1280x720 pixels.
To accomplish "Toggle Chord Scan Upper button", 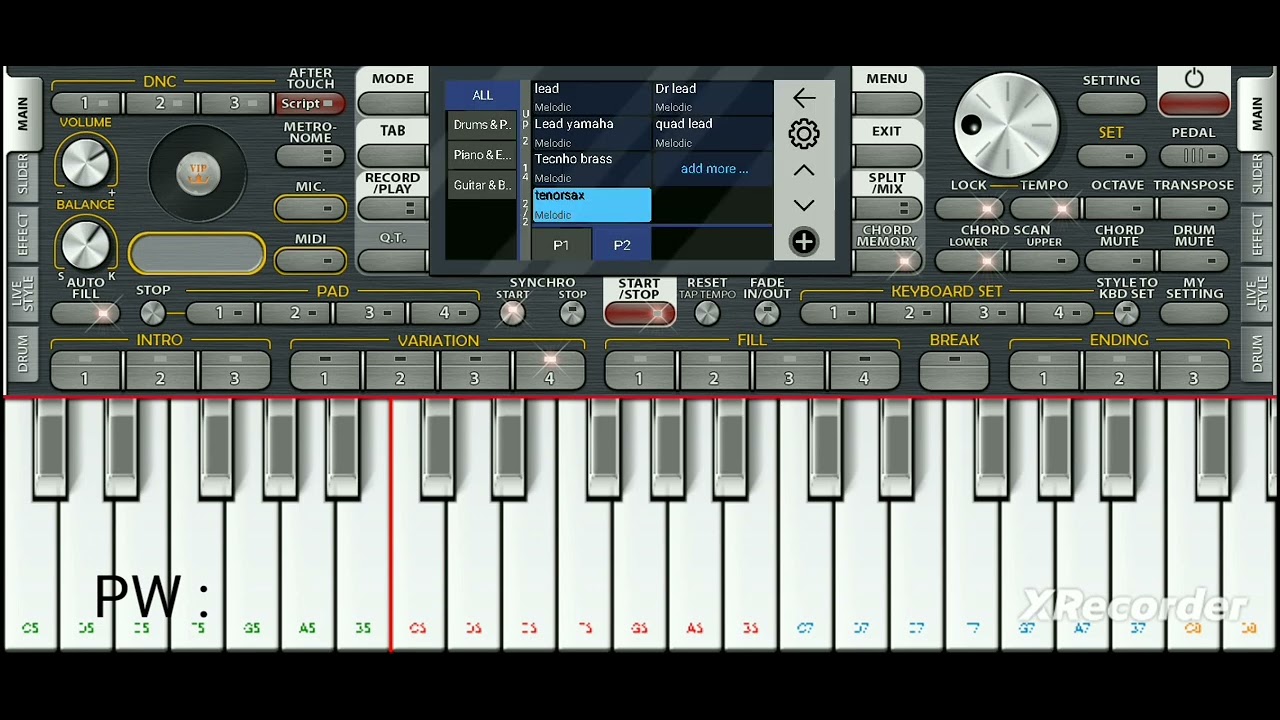I will [x=1044, y=261].
